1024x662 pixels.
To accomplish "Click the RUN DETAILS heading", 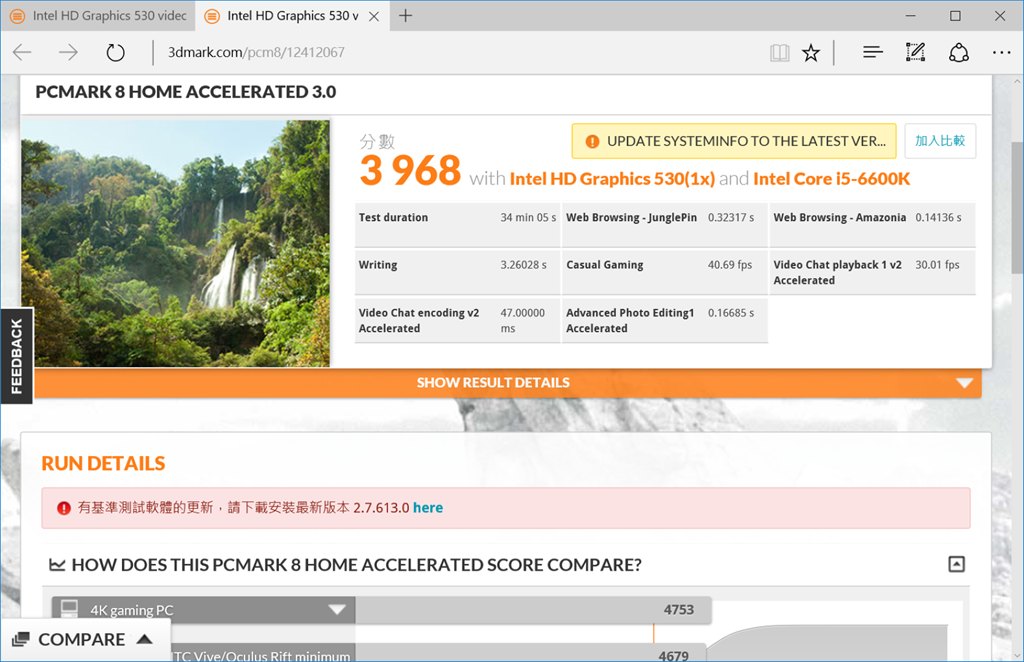I will (x=103, y=464).
